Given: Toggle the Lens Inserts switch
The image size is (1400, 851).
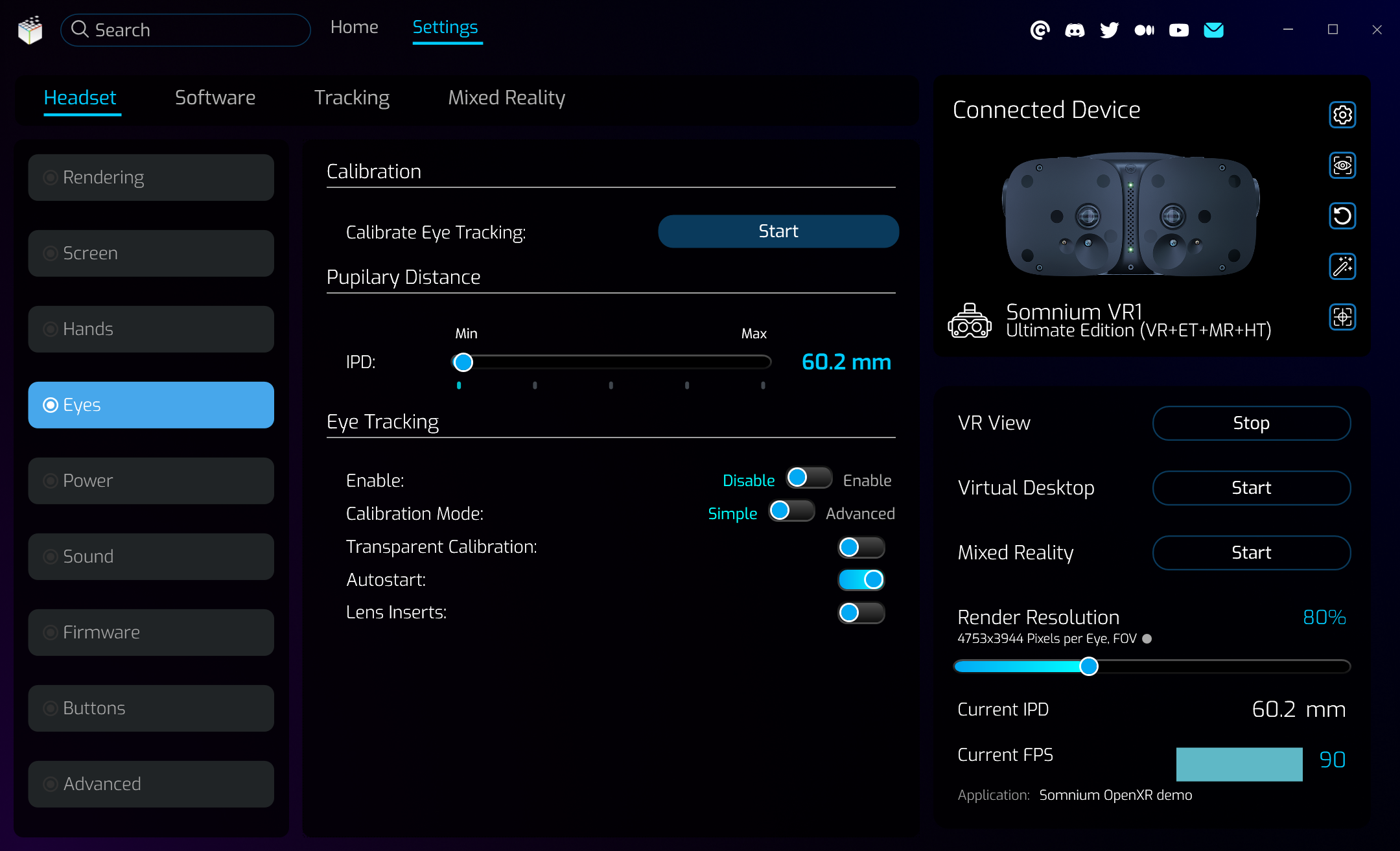Looking at the screenshot, I should (861, 613).
